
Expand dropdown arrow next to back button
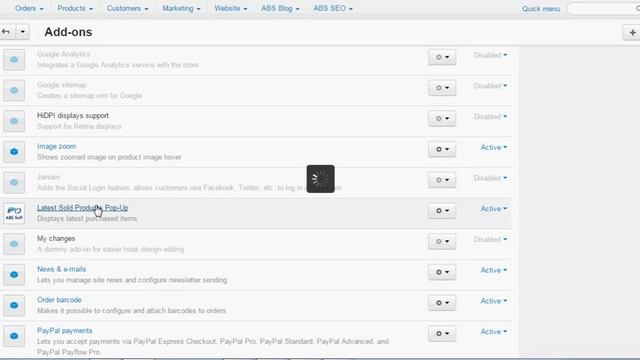click(x=22, y=31)
